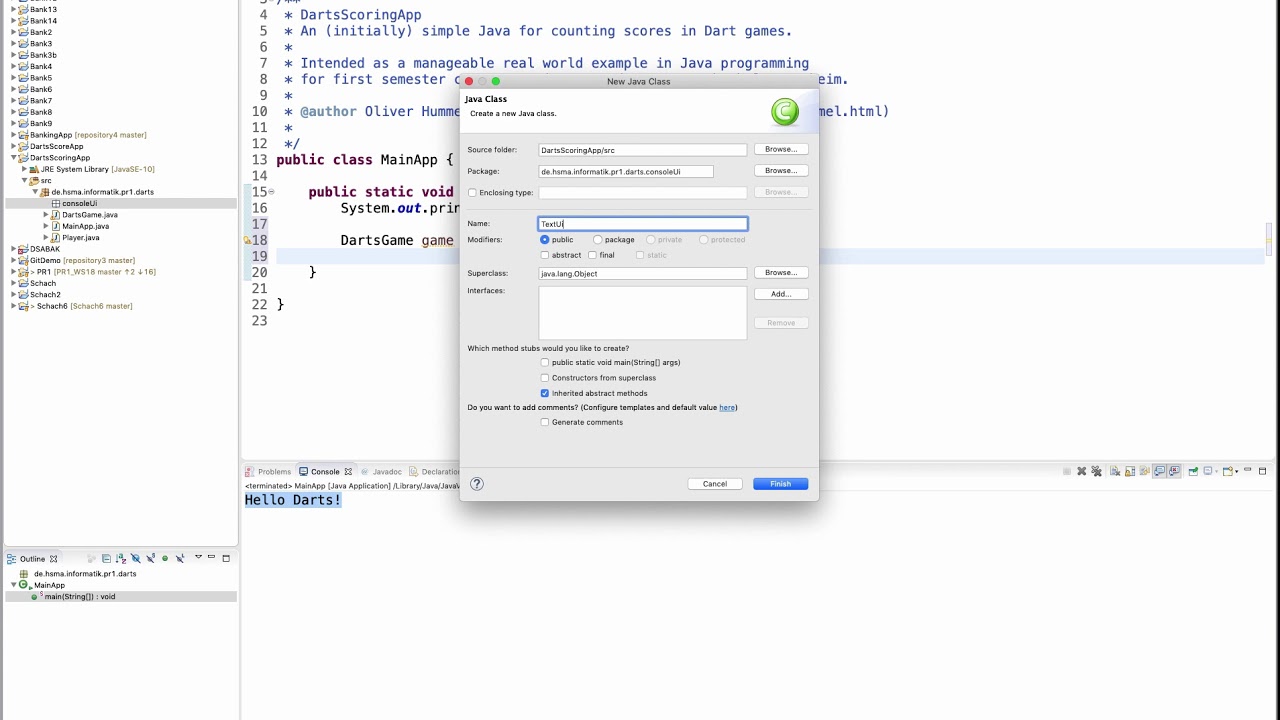Image resolution: width=1280 pixels, height=720 pixels.
Task: Click the Clear Console icon
Action: (x=1115, y=471)
